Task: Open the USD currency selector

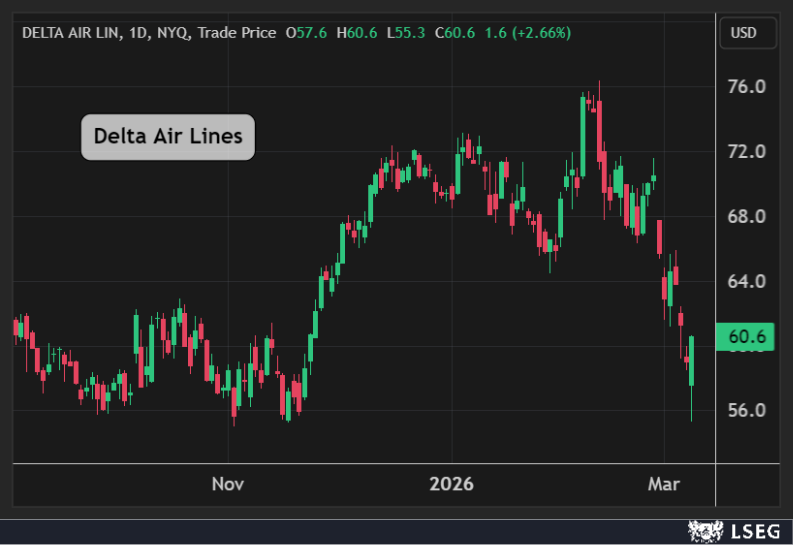Action: (x=744, y=33)
